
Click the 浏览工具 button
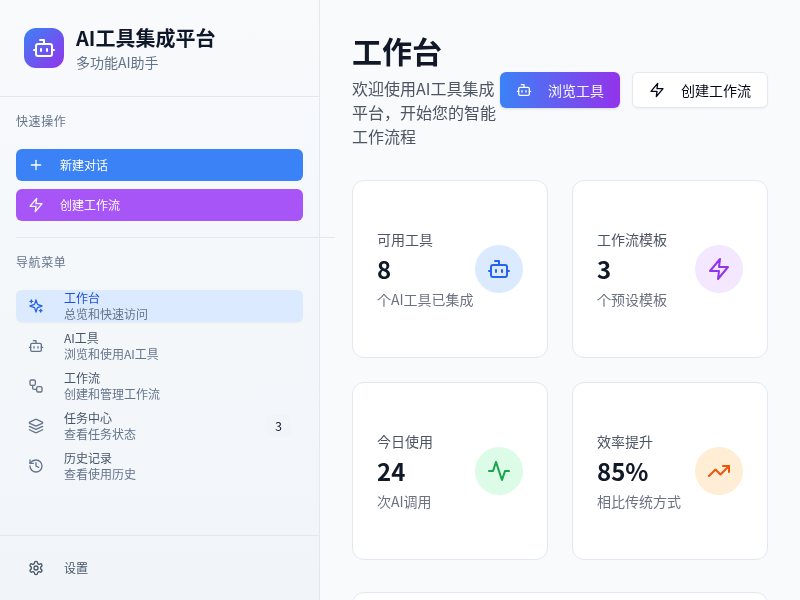[x=560, y=90]
